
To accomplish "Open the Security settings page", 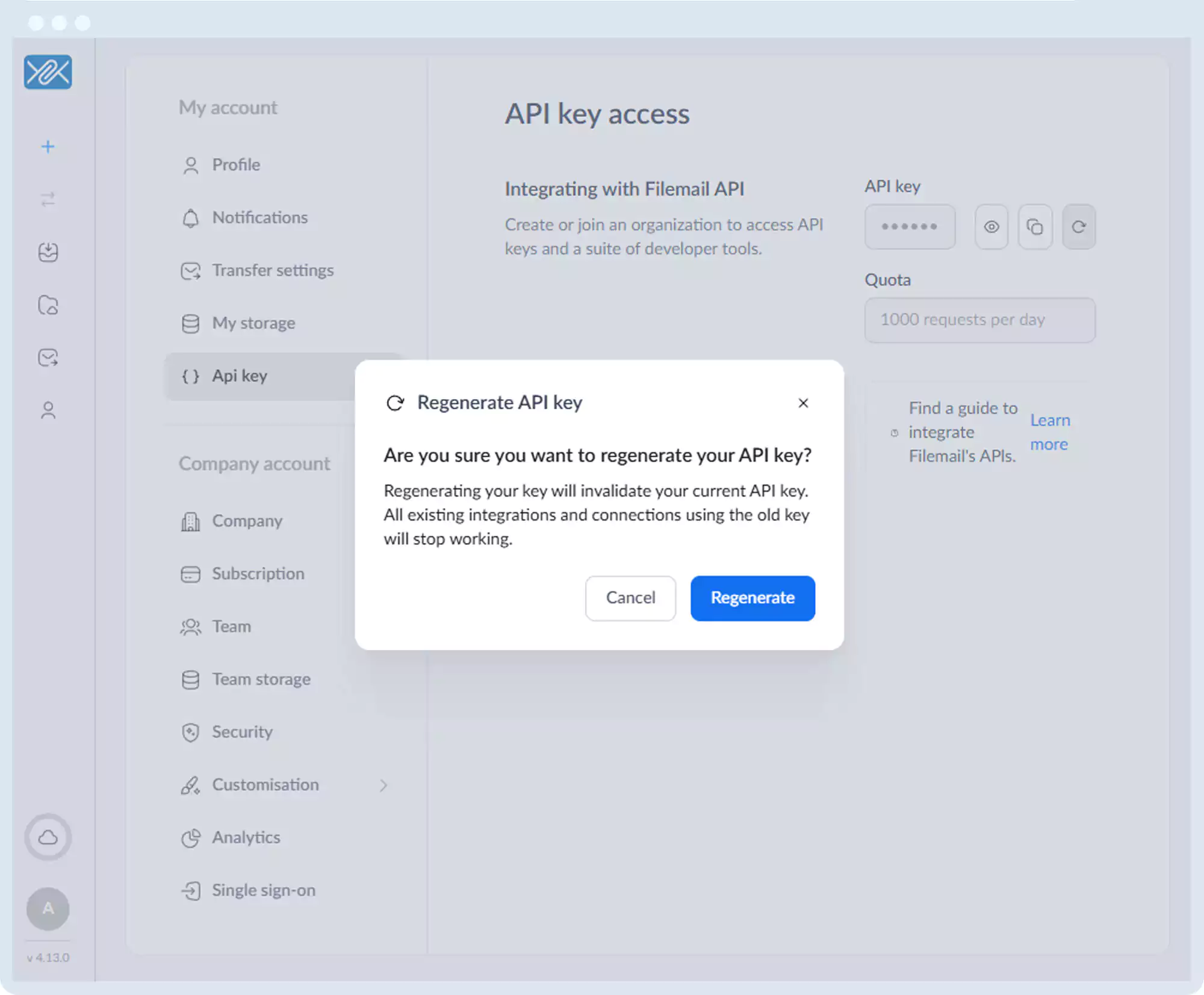I will [242, 732].
